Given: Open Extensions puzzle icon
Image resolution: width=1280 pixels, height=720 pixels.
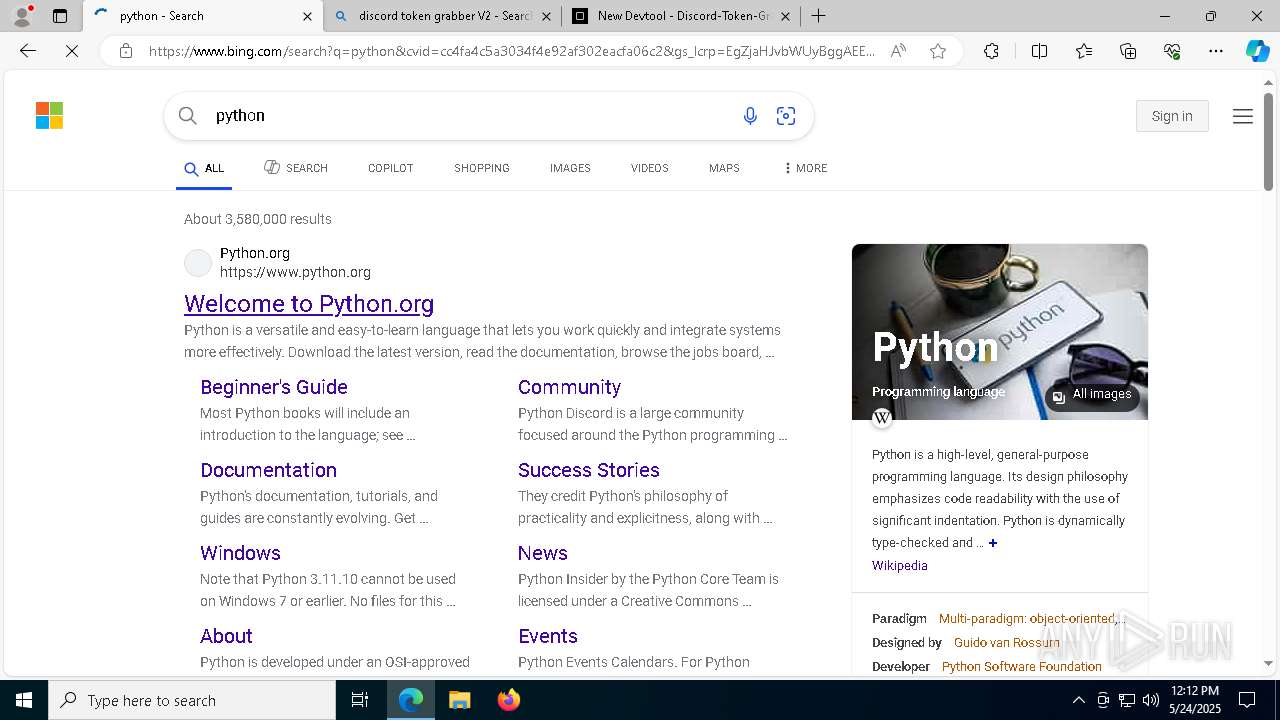Looking at the screenshot, I should point(991,51).
